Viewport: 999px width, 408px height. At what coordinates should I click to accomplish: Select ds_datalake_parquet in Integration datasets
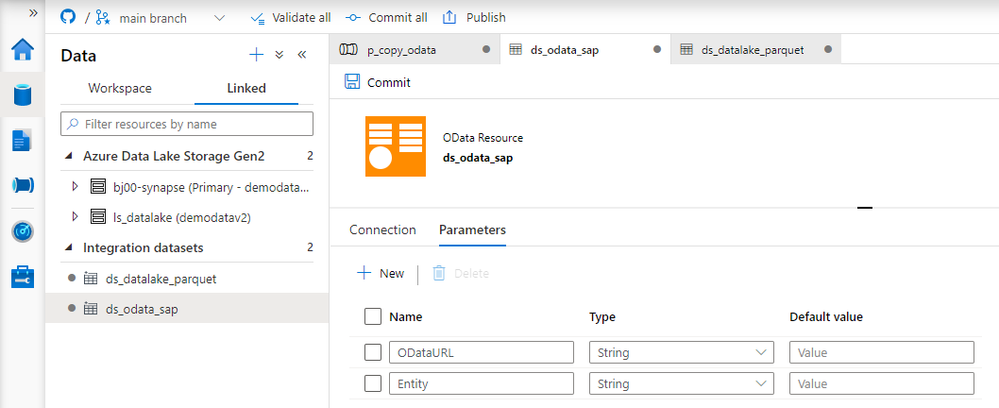pyautogui.click(x=160, y=279)
